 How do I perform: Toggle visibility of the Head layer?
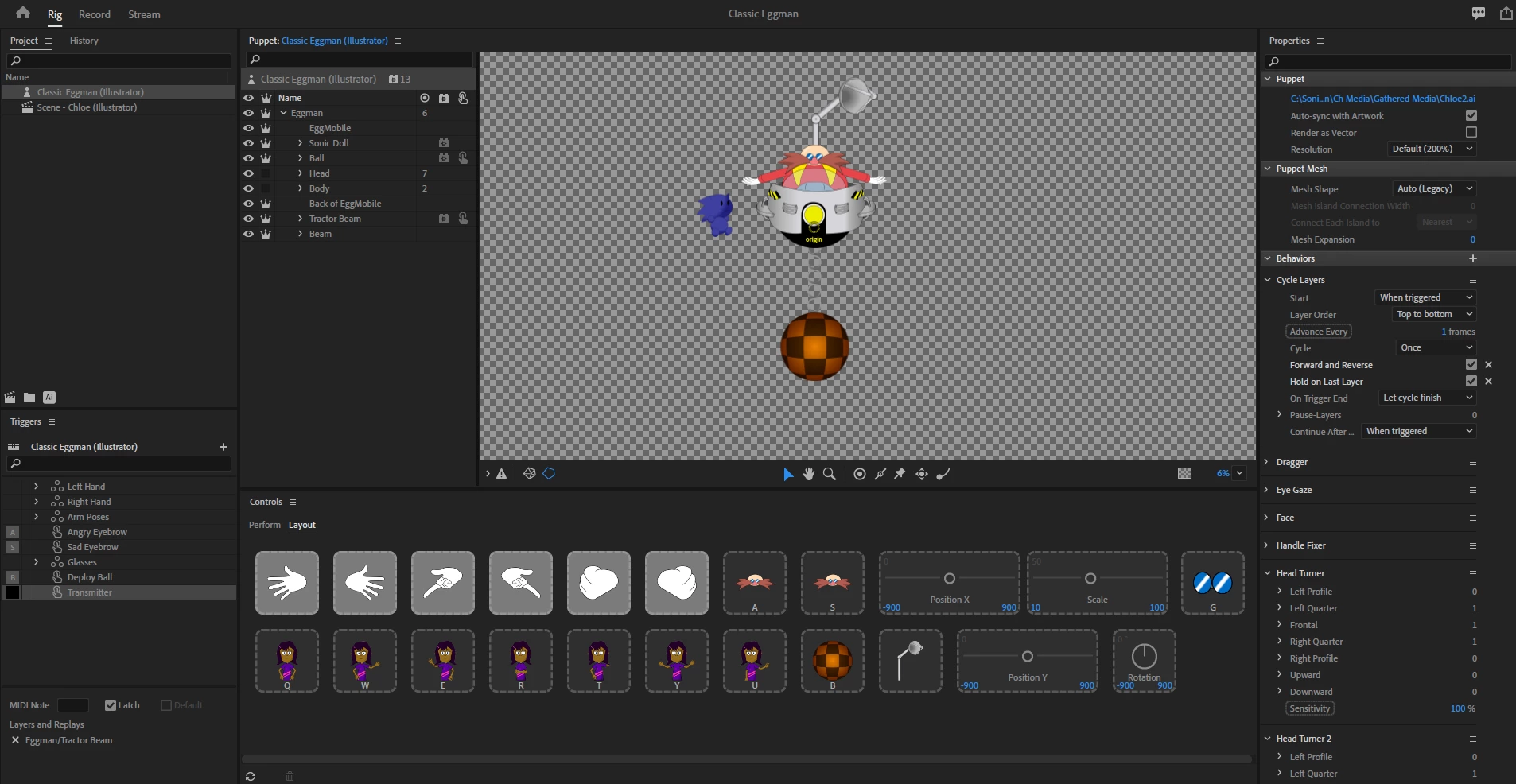pyautogui.click(x=248, y=173)
